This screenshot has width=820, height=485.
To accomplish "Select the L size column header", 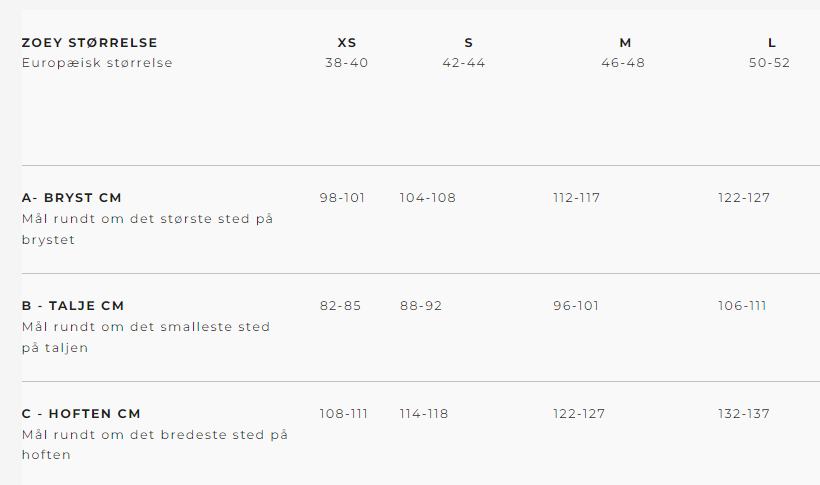I will tap(772, 43).
